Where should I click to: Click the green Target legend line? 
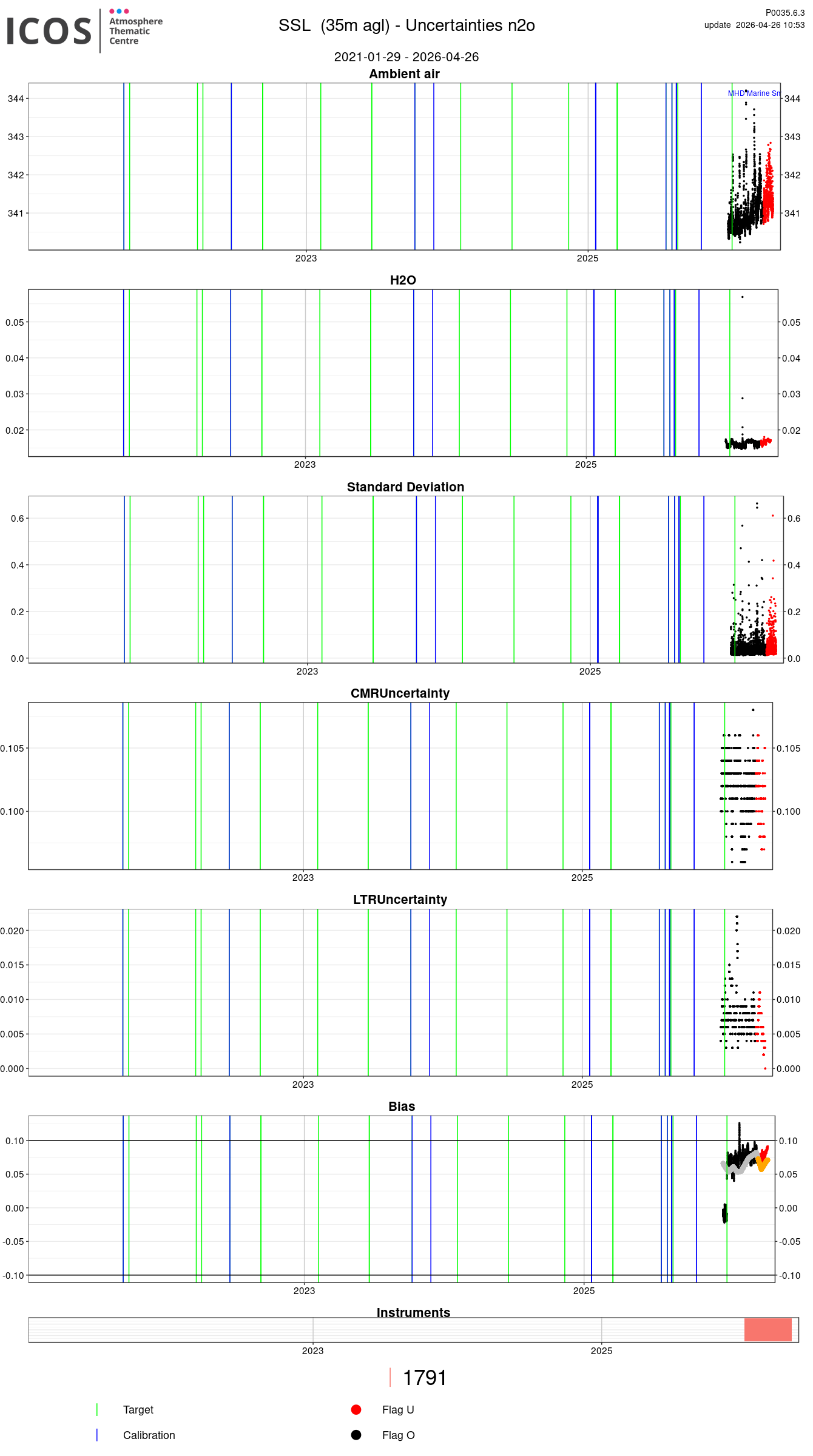(97, 1409)
